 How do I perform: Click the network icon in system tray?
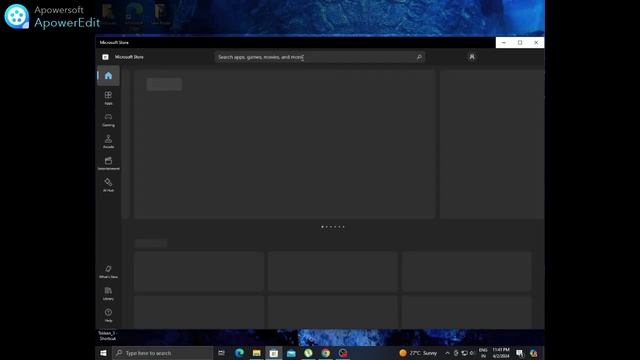tap(464, 353)
